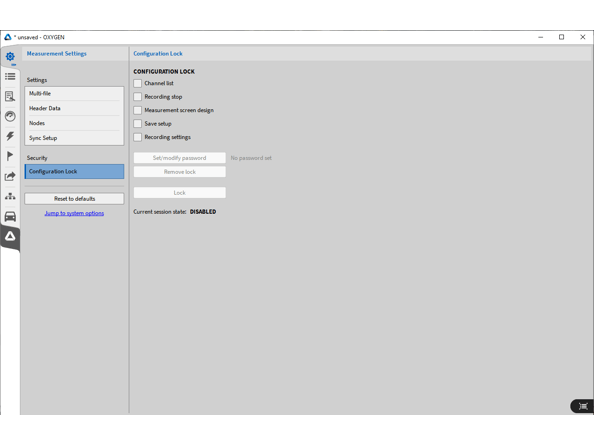
Task: Open the gear settings icon in sidebar
Action: coord(10,56)
